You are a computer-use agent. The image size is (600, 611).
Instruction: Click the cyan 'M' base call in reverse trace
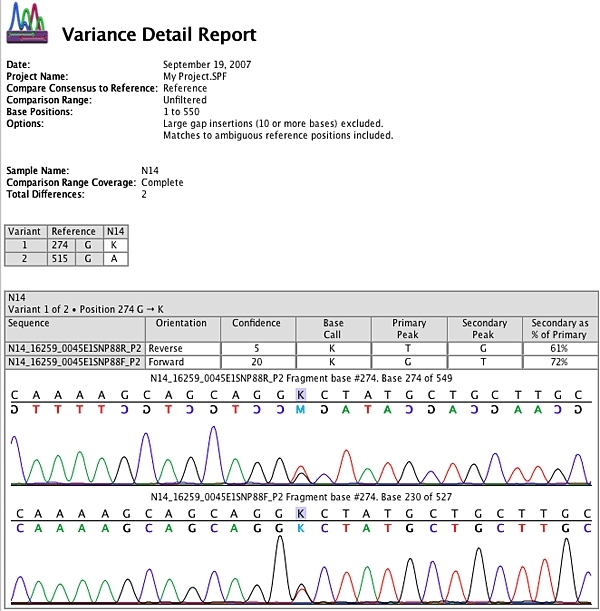coord(300,410)
